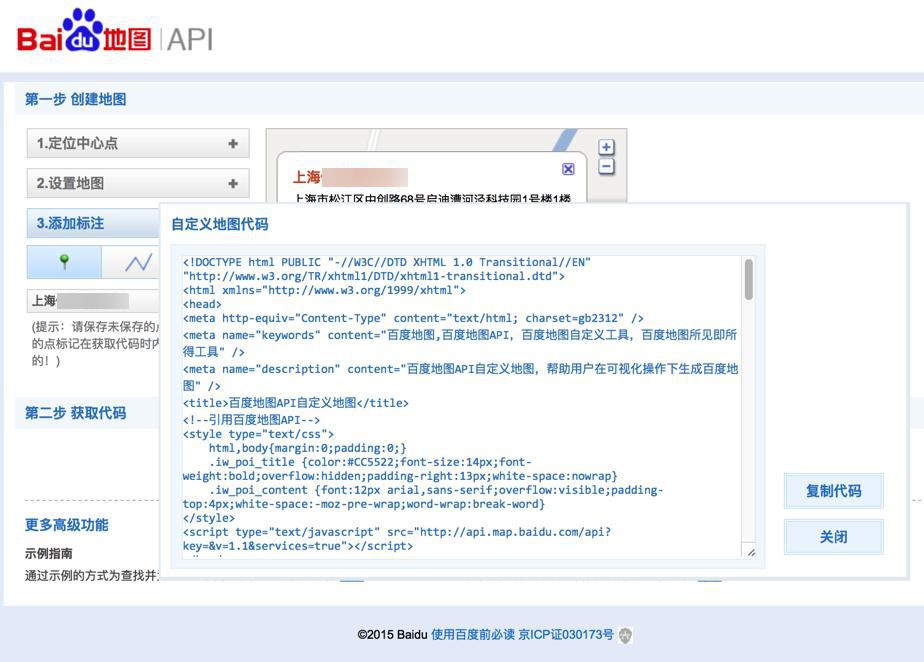924x662 pixels.
Task: Open the 京ICP证030173号 link
Action: tap(566, 635)
